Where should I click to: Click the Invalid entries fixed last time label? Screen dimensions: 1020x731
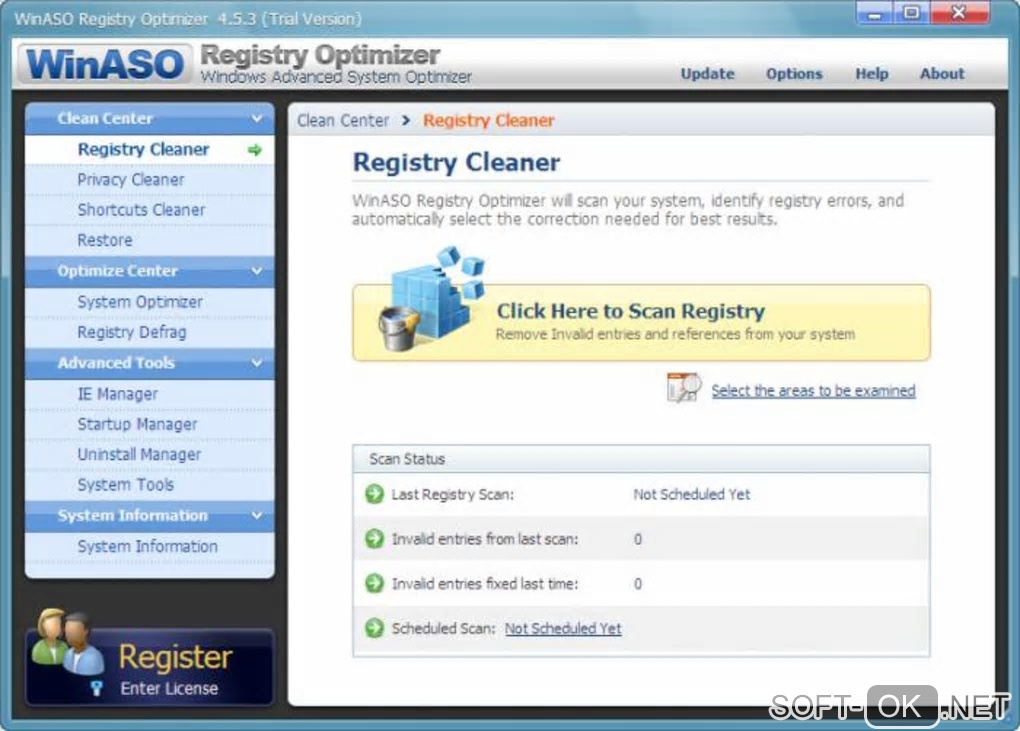(485, 584)
